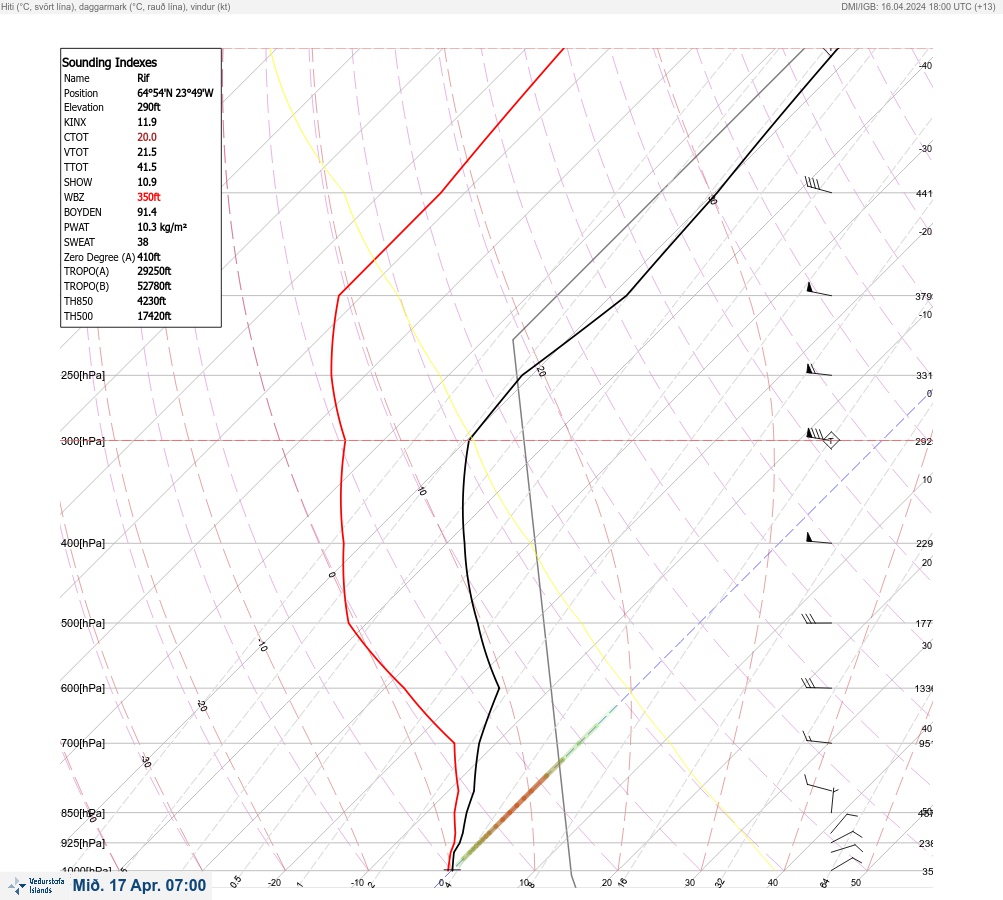Viewport: 1003px width, 900px height.
Task: Select the wind barb at the 700 hPa line
Action: tap(817, 738)
